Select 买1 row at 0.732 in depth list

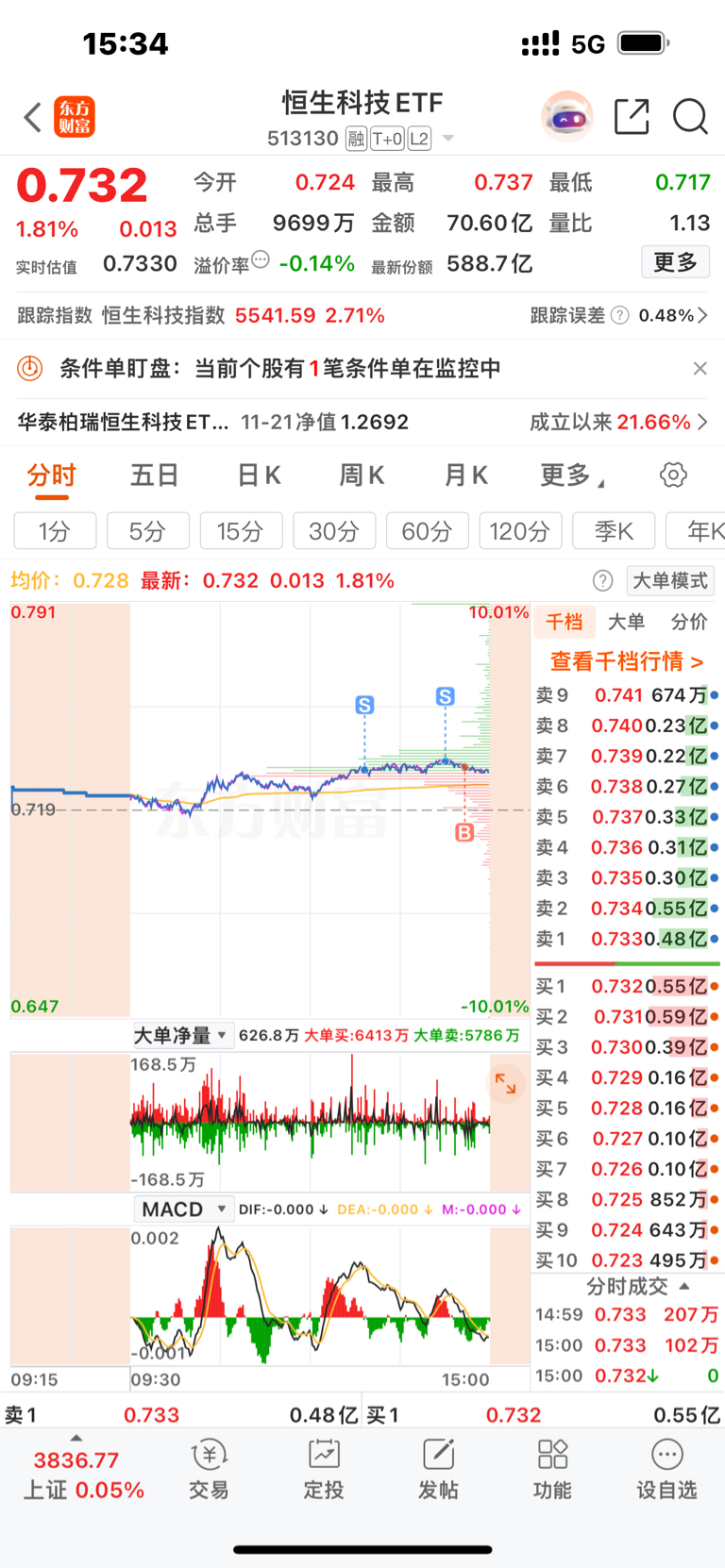tap(627, 986)
